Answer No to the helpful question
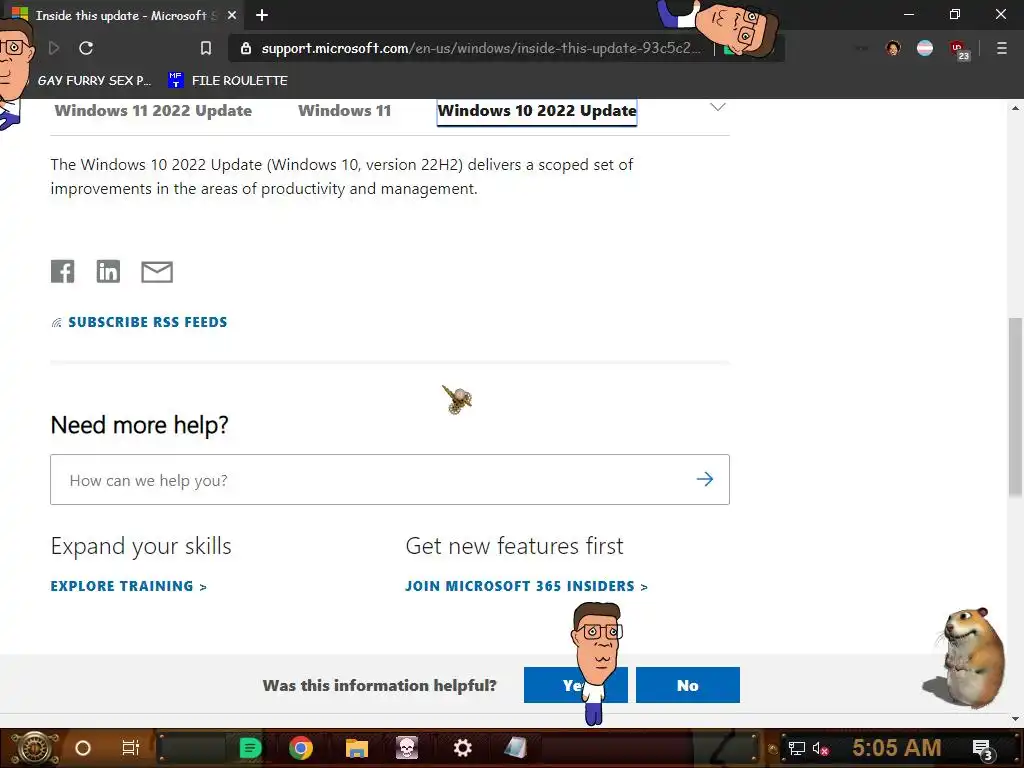Image resolution: width=1024 pixels, height=768 pixels. [688, 685]
